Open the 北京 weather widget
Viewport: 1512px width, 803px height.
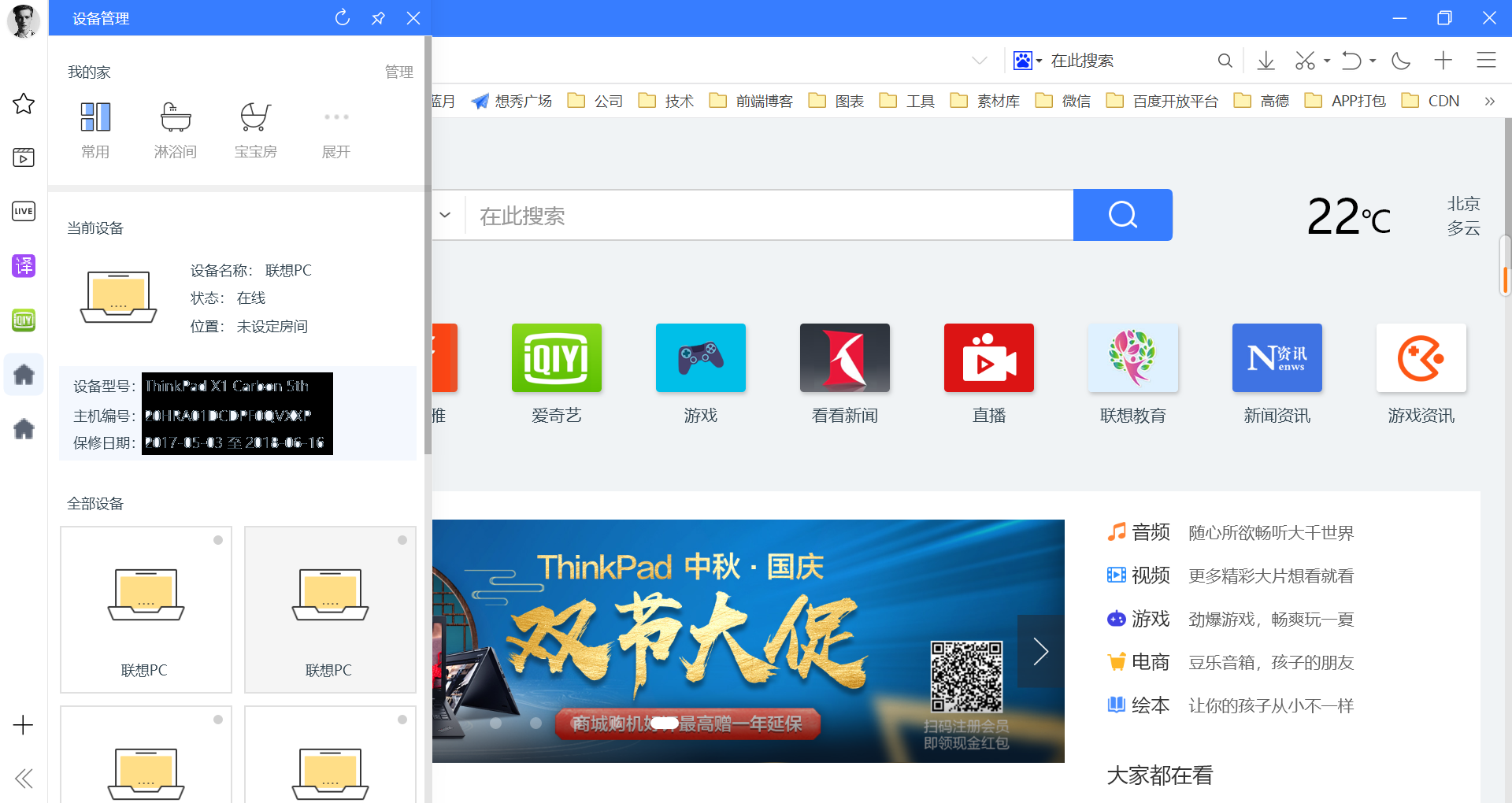click(1463, 216)
